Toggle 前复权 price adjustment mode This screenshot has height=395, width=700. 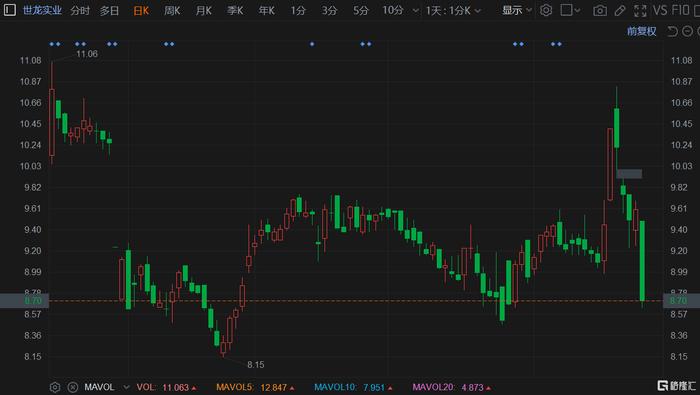pos(642,31)
